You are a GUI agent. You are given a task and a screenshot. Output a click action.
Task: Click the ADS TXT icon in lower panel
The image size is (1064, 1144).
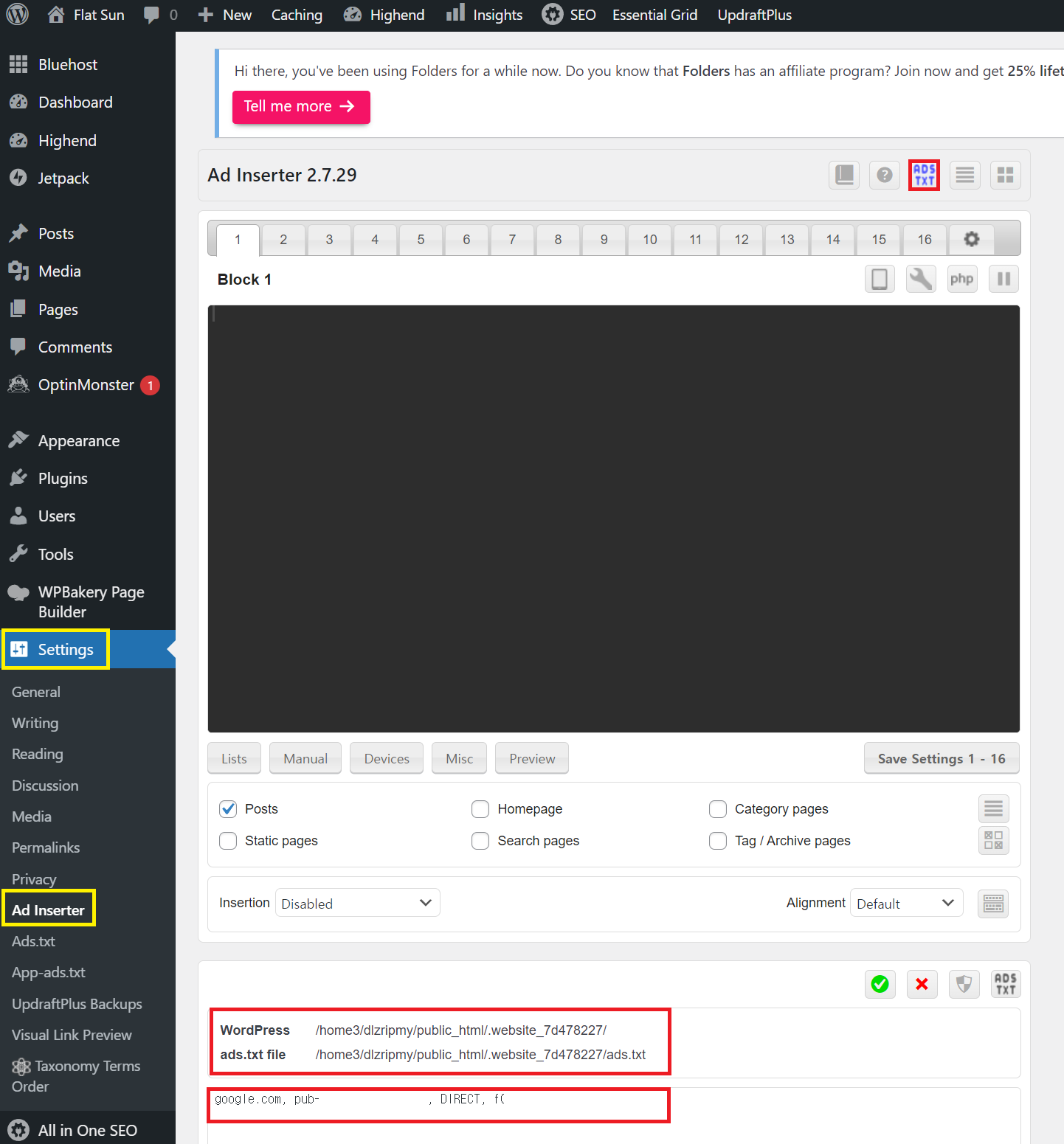pyautogui.click(x=1006, y=984)
